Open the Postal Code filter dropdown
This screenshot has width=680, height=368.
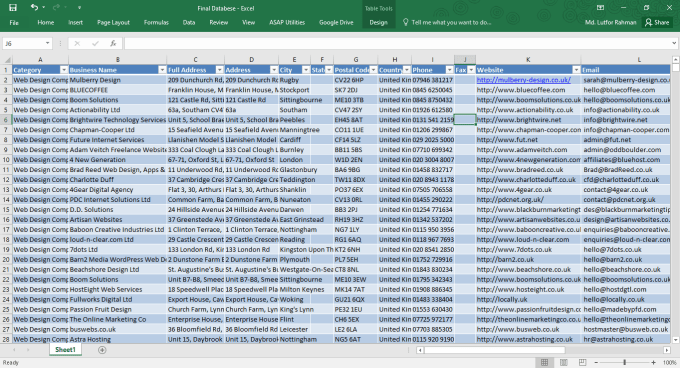click(x=373, y=70)
